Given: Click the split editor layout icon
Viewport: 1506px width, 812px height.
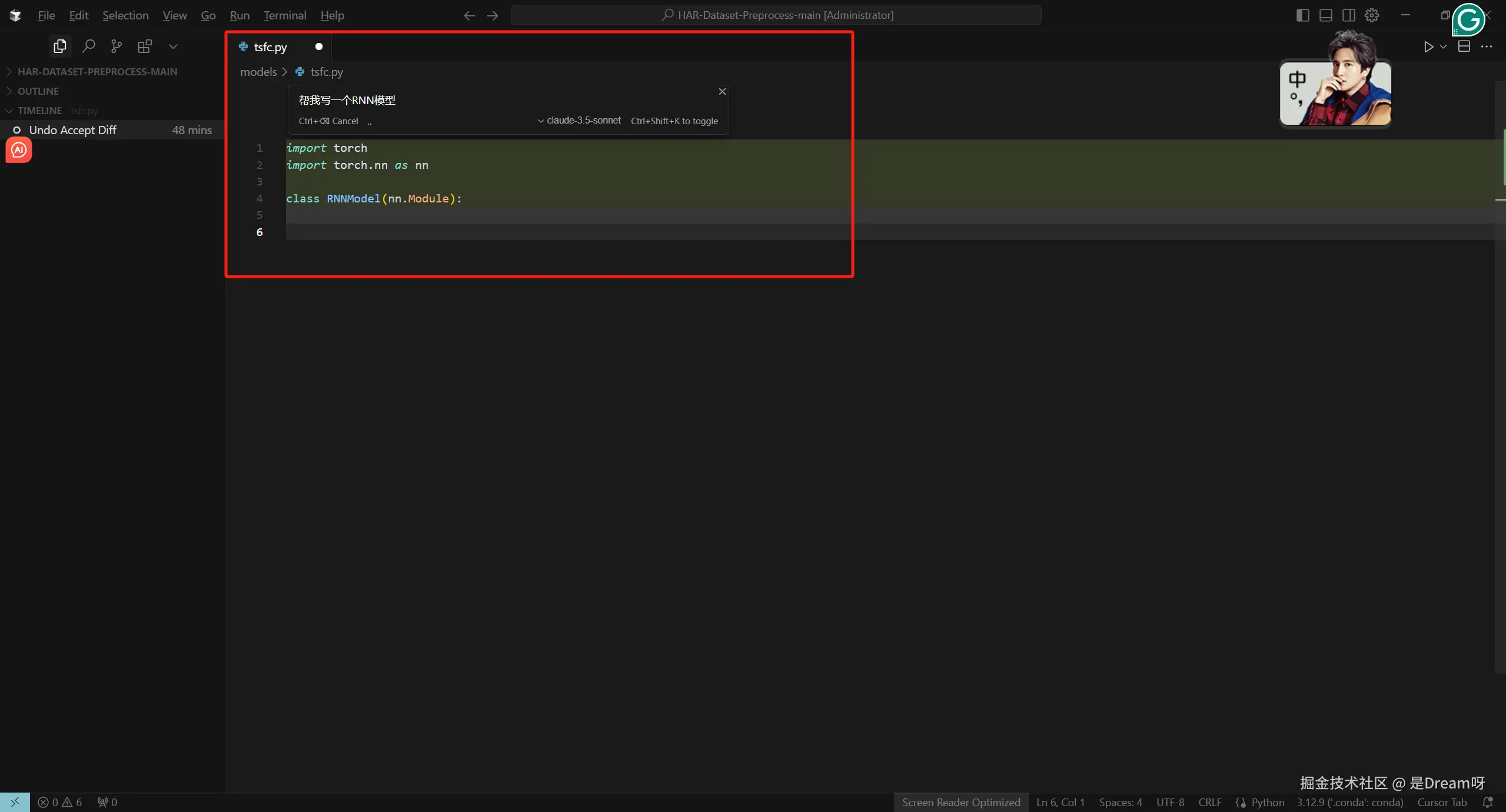Looking at the screenshot, I should (x=1464, y=46).
